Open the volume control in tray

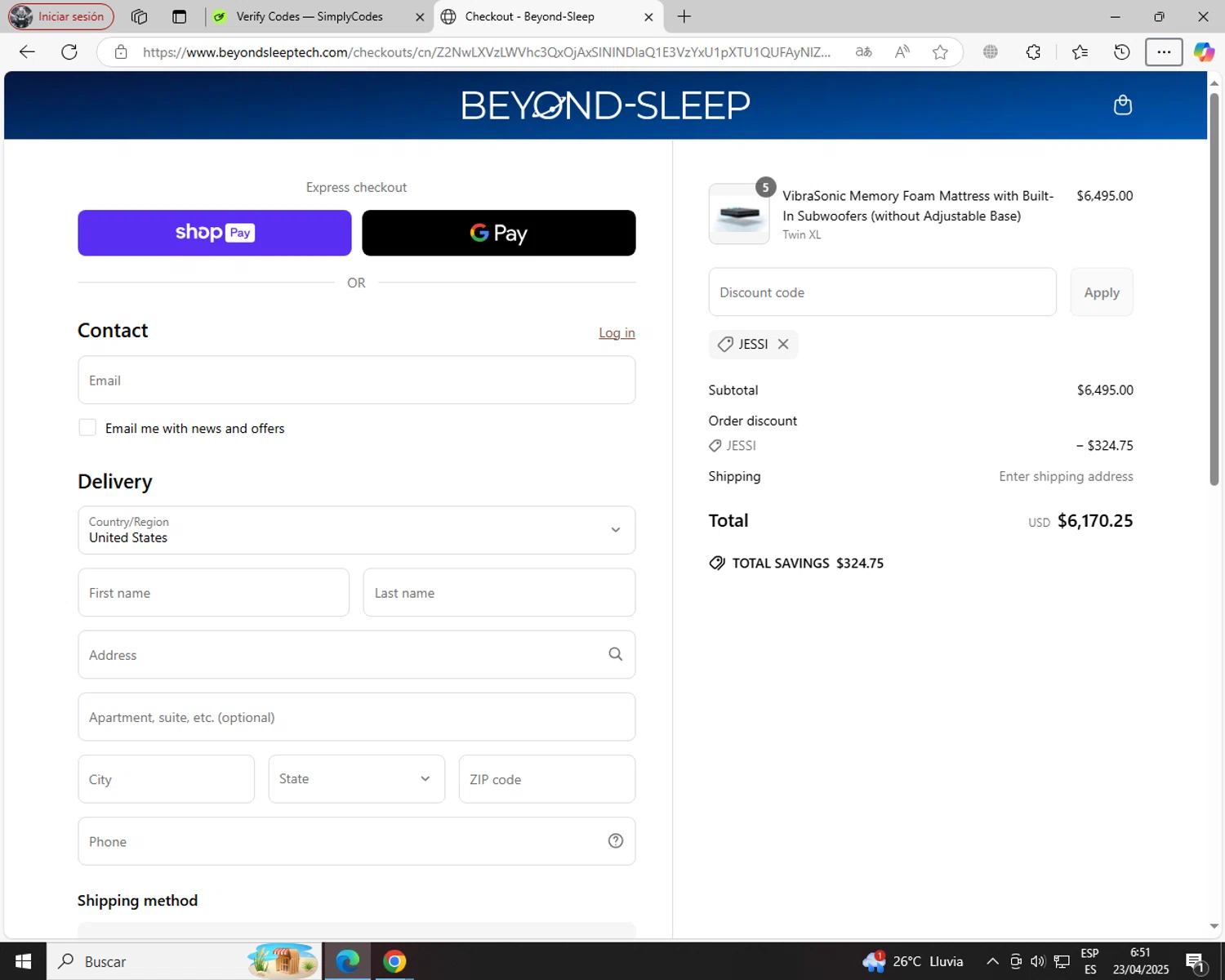coord(1038,961)
